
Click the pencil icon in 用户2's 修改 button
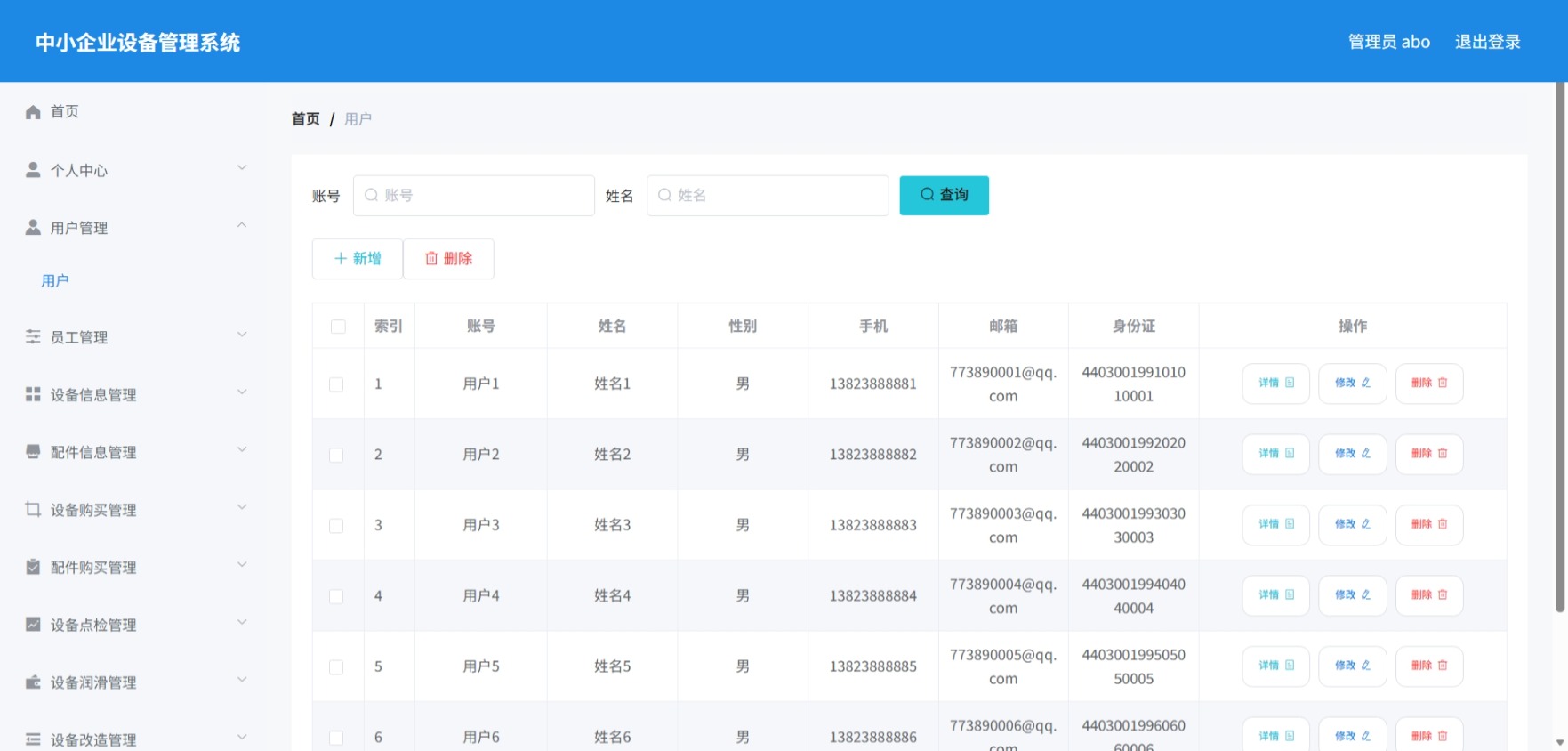pos(1366,454)
